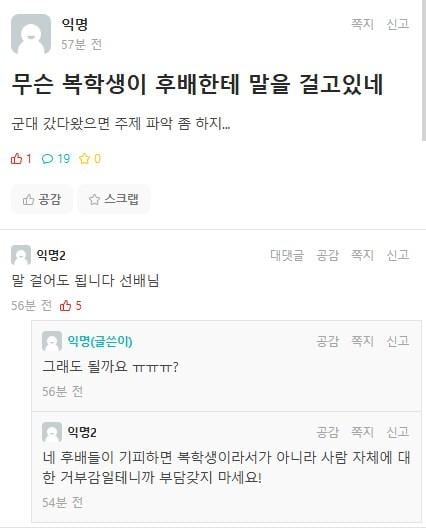Screen dimensions: 426x528
Task: Report the post with 신고
Action: click(398, 24)
